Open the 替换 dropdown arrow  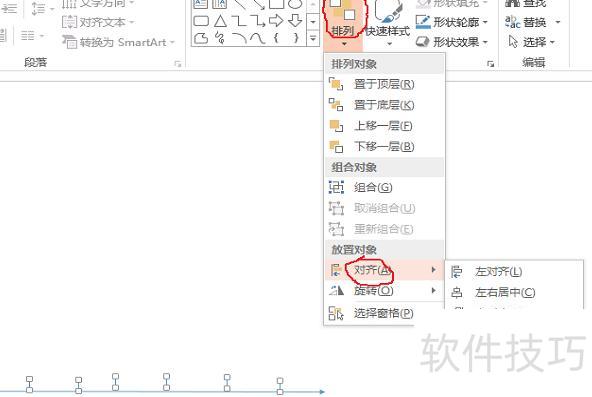(x=557, y=22)
